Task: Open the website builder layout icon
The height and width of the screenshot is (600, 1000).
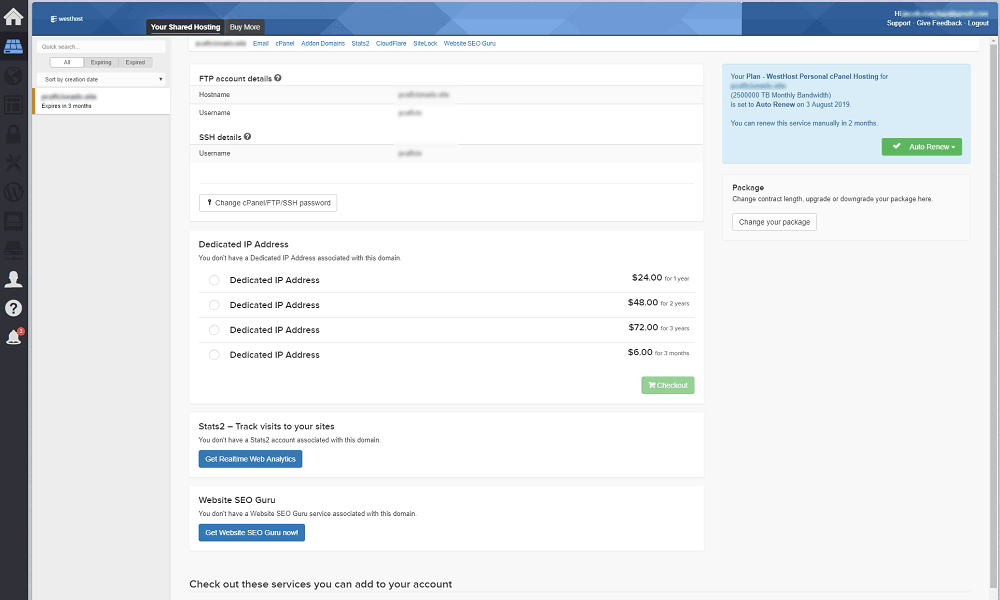Action: [x=13, y=105]
